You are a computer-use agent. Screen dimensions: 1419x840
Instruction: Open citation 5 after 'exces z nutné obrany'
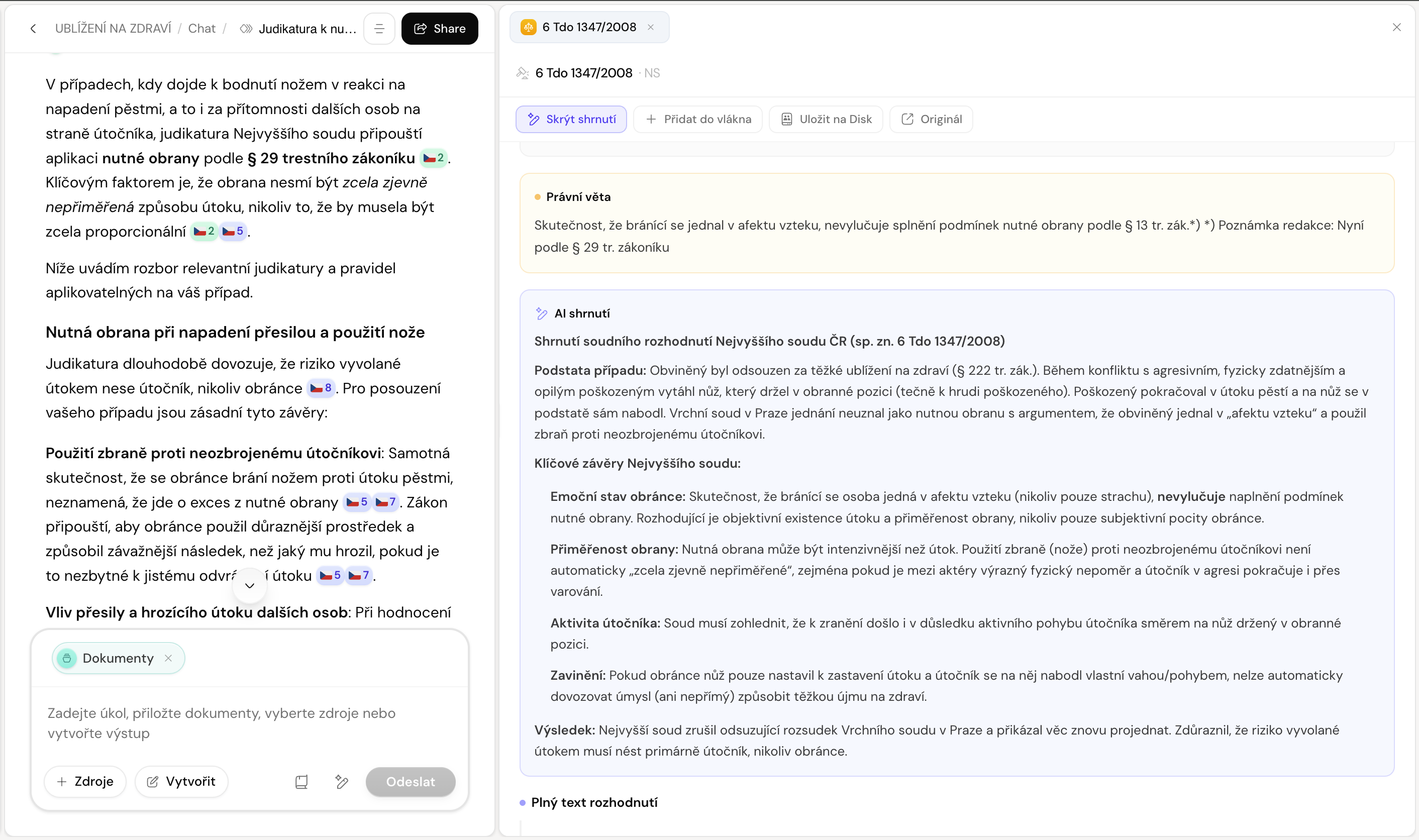357,502
